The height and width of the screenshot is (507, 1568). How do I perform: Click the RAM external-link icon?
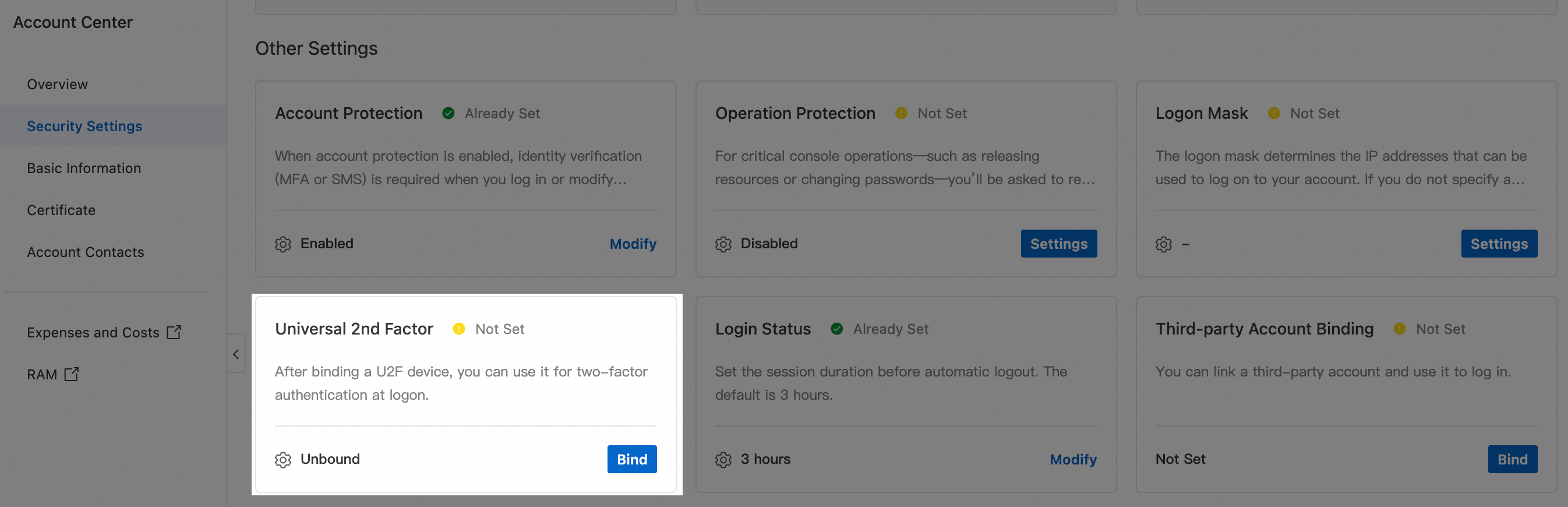click(71, 374)
